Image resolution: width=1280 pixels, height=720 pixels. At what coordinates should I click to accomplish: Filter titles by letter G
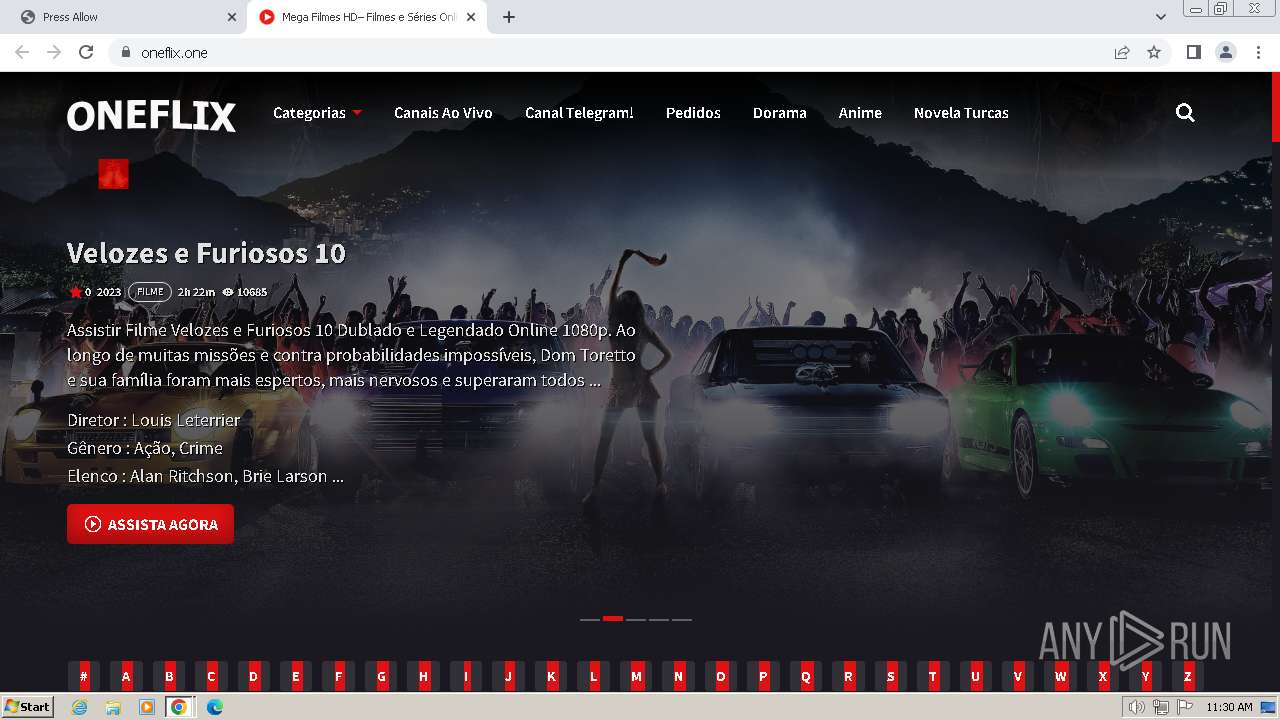(x=381, y=676)
